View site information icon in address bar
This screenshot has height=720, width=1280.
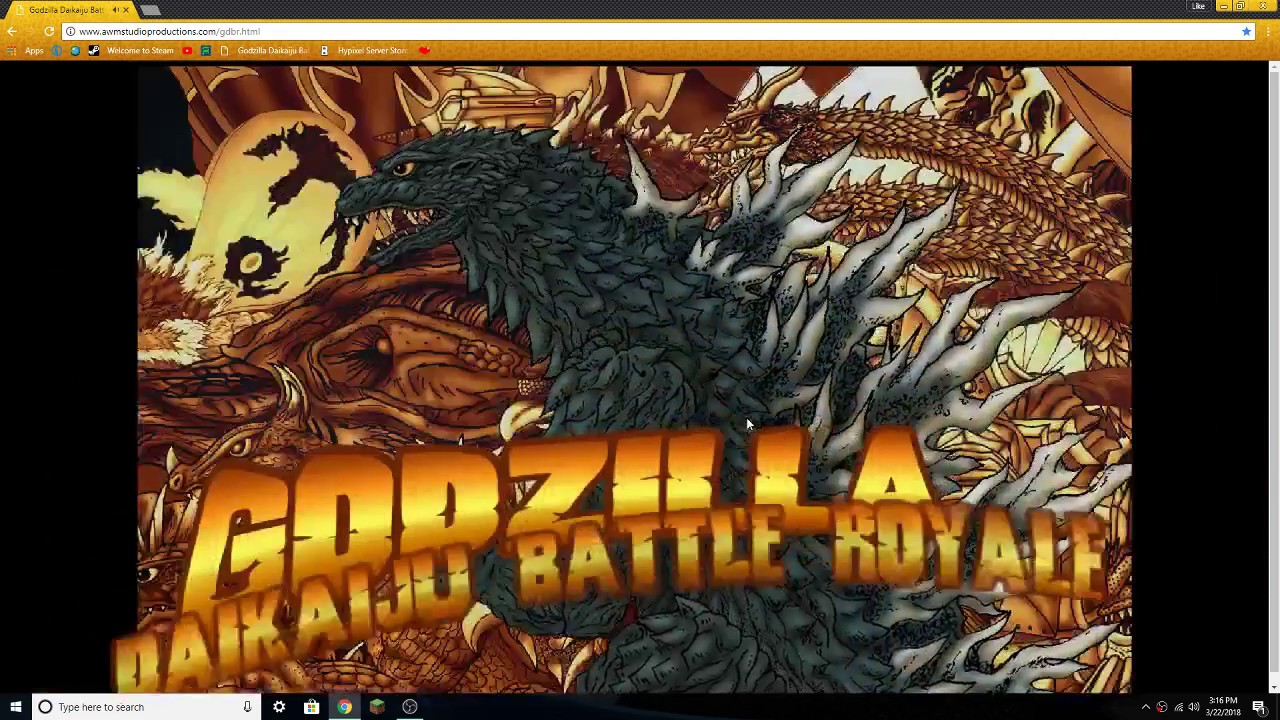pyautogui.click(x=70, y=31)
